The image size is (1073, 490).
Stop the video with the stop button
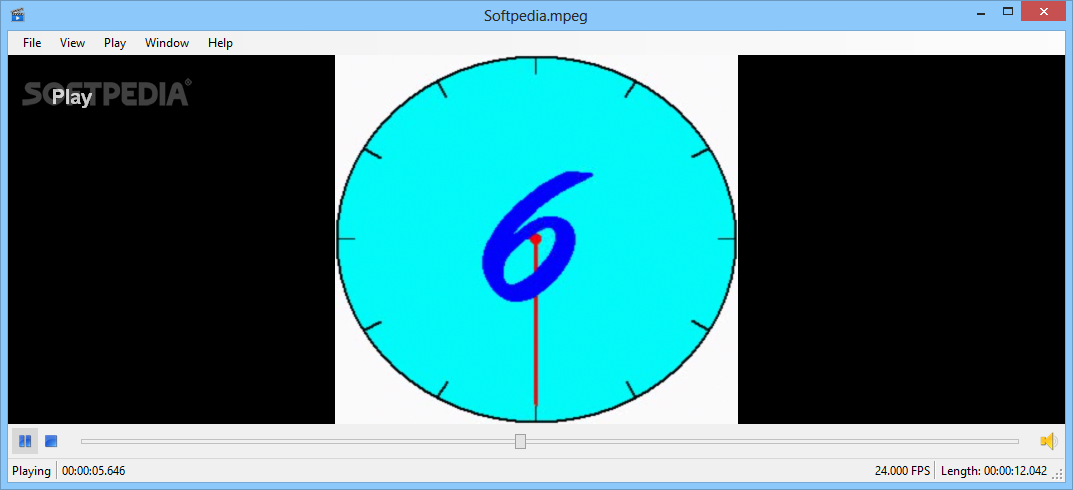click(x=51, y=441)
